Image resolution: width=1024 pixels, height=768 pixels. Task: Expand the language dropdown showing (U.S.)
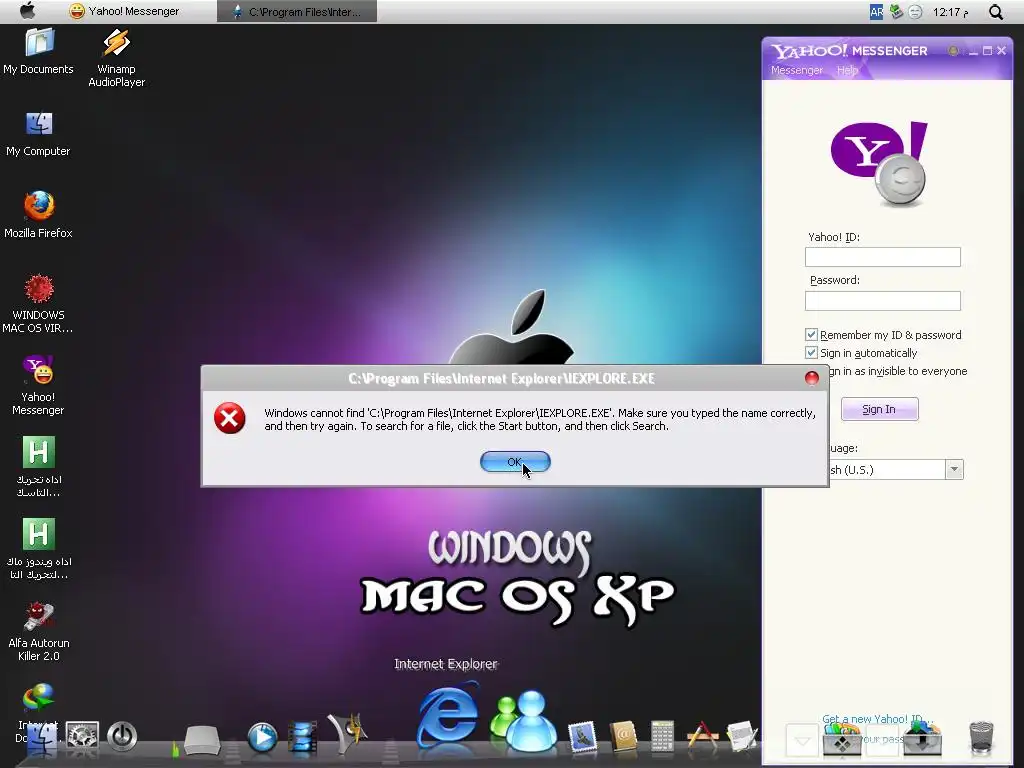(954, 469)
